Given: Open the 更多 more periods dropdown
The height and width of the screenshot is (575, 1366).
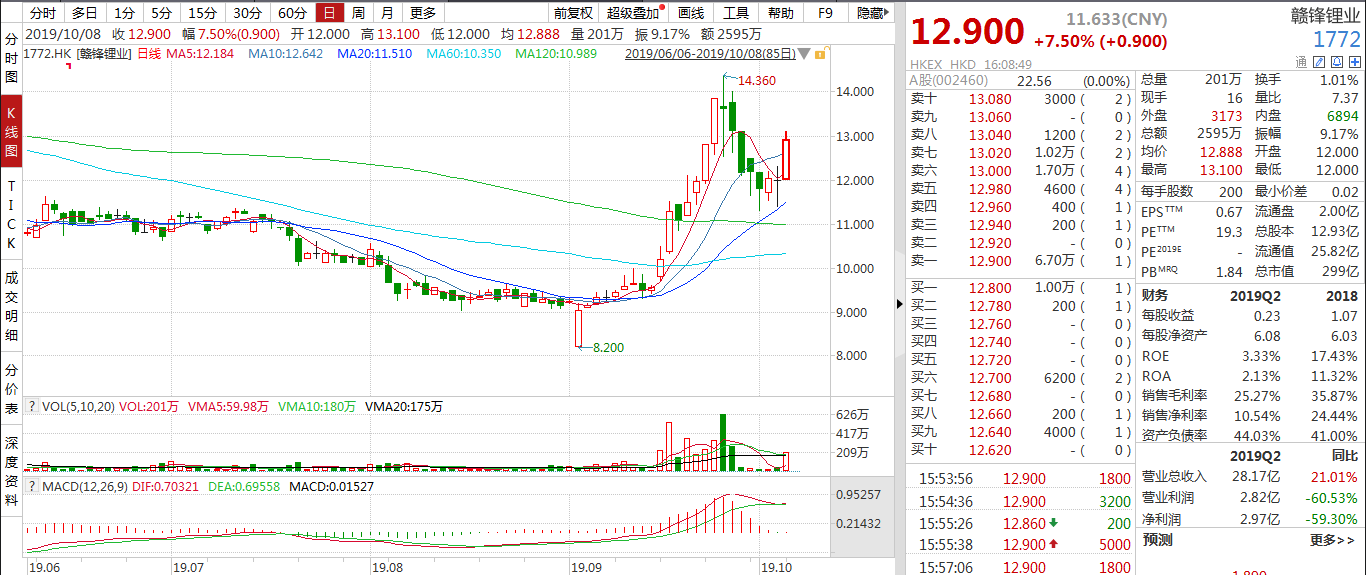Looking at the screenshot, I should pos(423,13).
